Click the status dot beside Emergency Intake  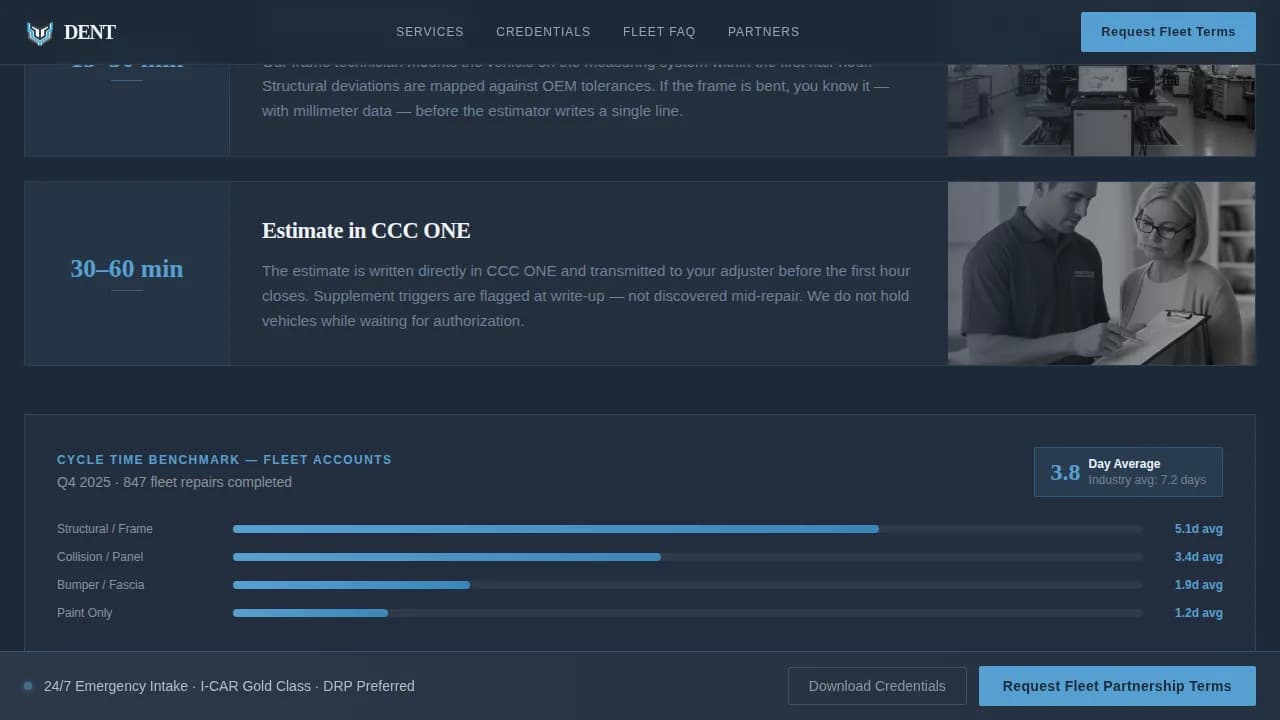point(28,686)
